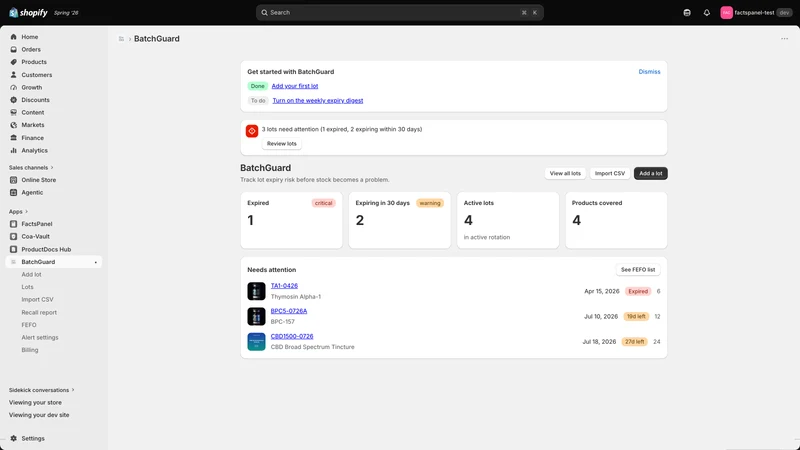Expand the Sales channels section chevron
The height and width of the screenshot is (450, 800).
click(52, 168)
